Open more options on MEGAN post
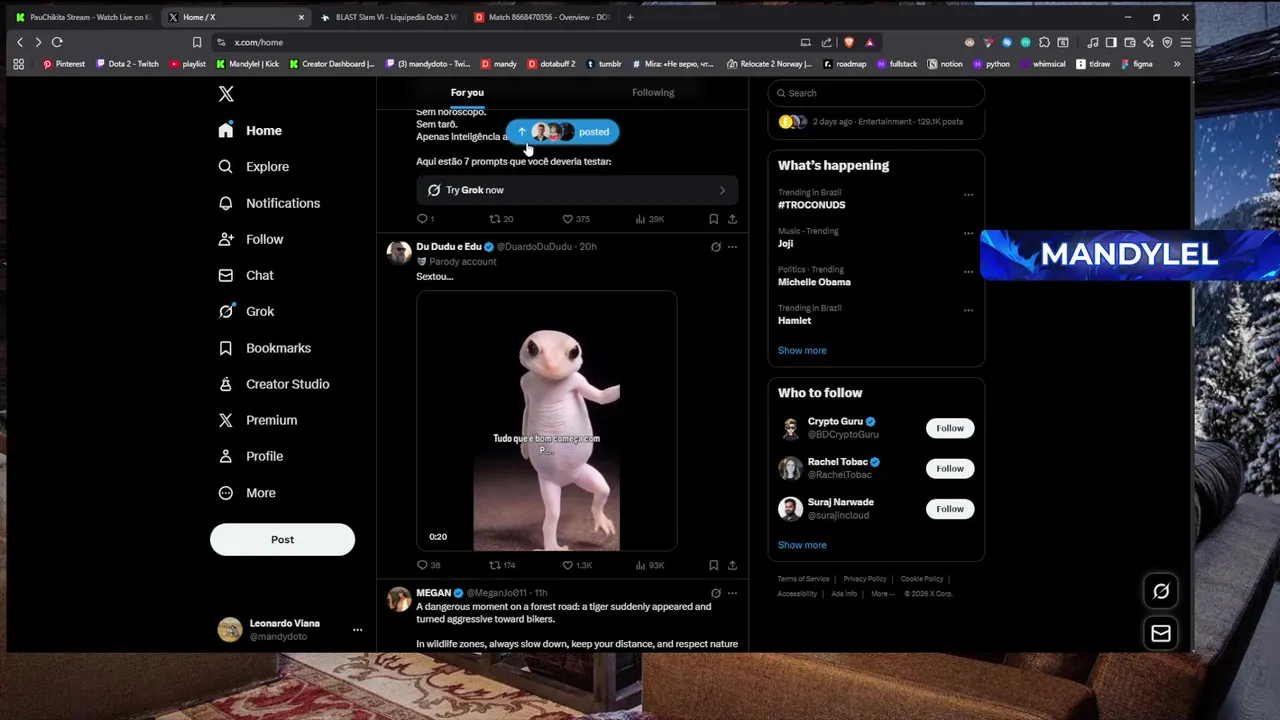1280x720 pixels. (732, 593)
